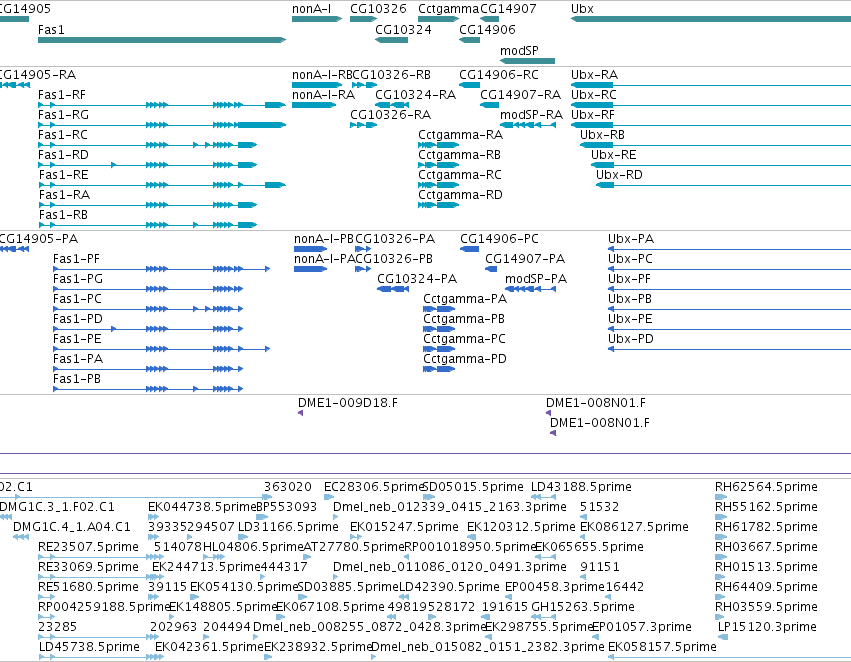Image resolution: width=851 pixels, height=662 pixels.
Task: Choose the Fas1-RD transcript label
Action: pos(63,155)
